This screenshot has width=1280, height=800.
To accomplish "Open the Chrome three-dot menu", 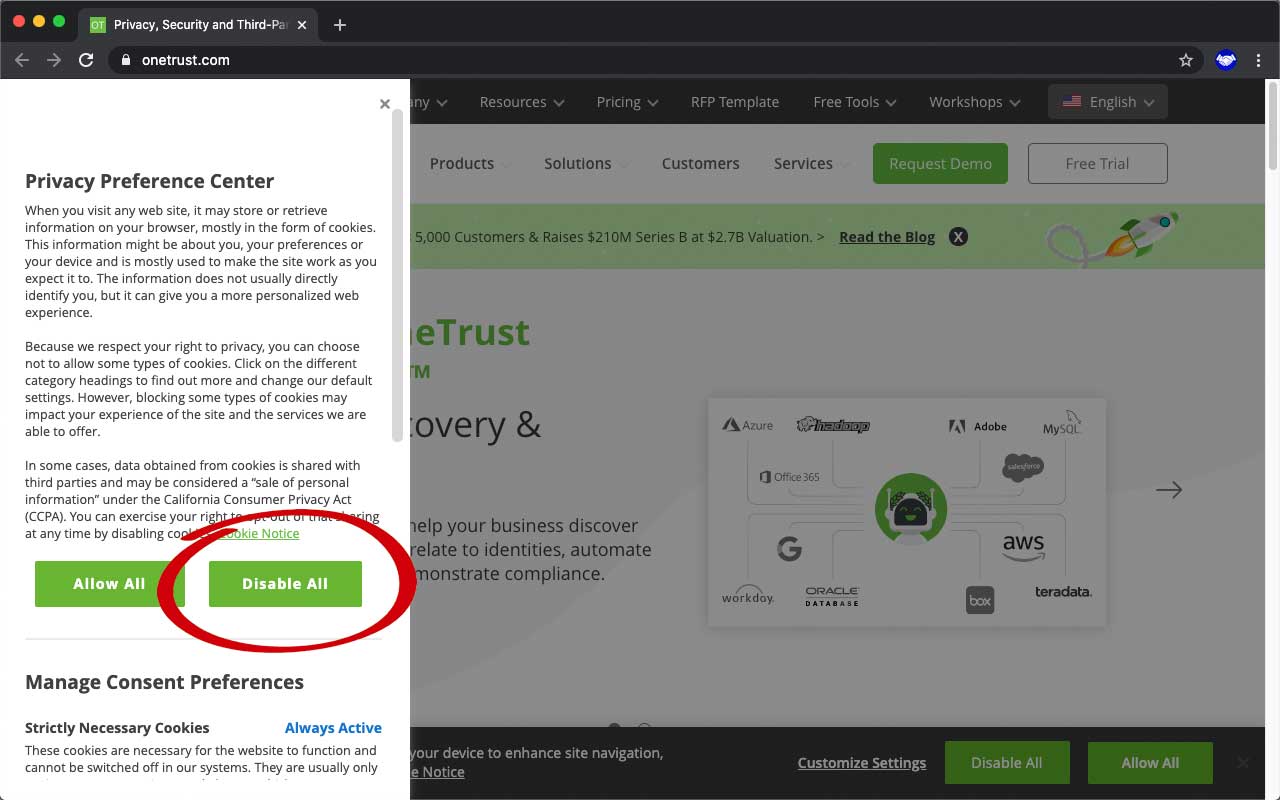I will coord(1258,60).
